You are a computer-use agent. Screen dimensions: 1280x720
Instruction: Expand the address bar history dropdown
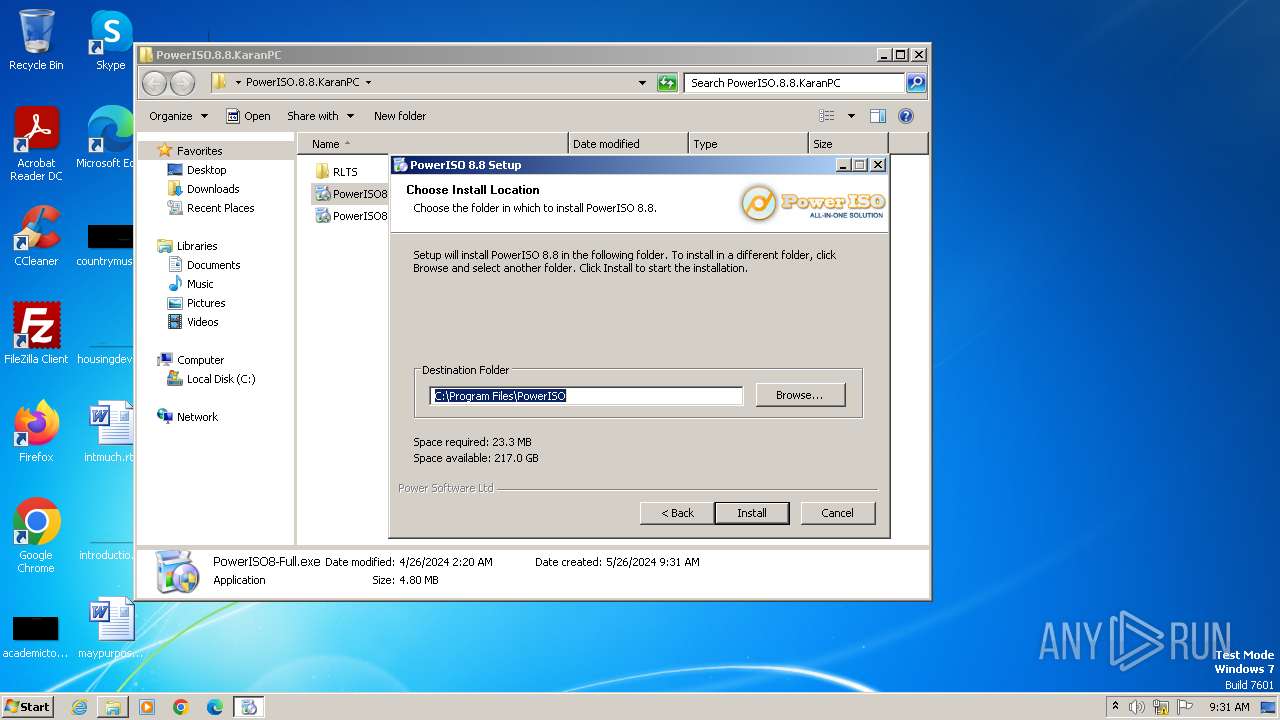(x=642, y=83)
